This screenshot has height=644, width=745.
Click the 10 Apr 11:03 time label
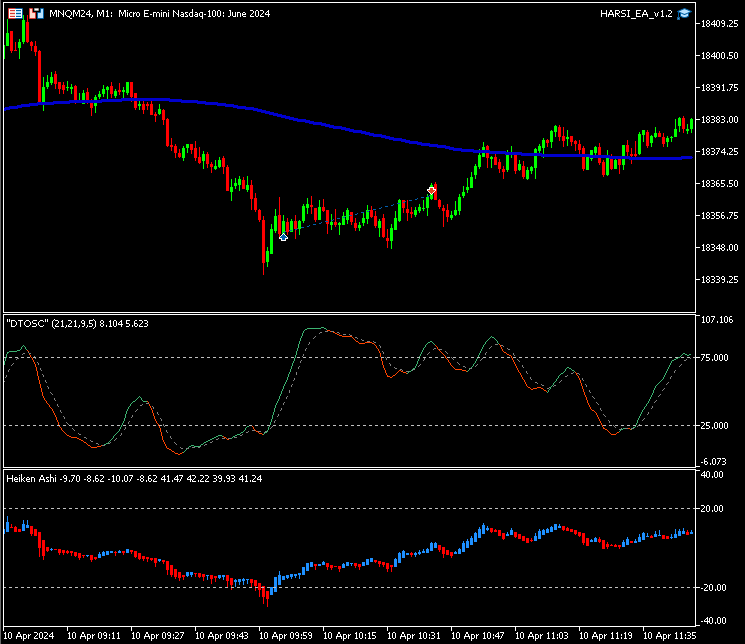click(542, 635)
